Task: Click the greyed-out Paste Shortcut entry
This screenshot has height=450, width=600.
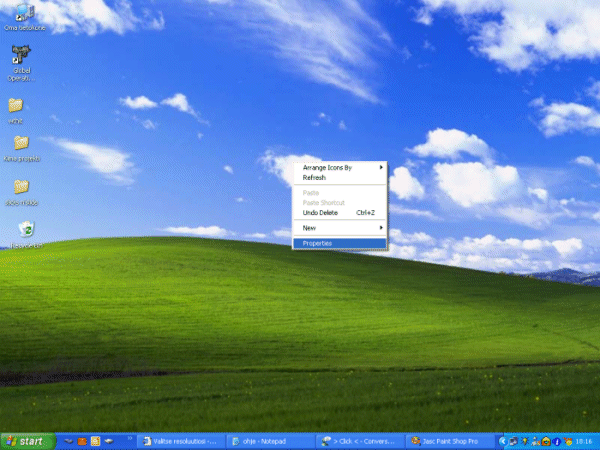Action: point(340,203)
